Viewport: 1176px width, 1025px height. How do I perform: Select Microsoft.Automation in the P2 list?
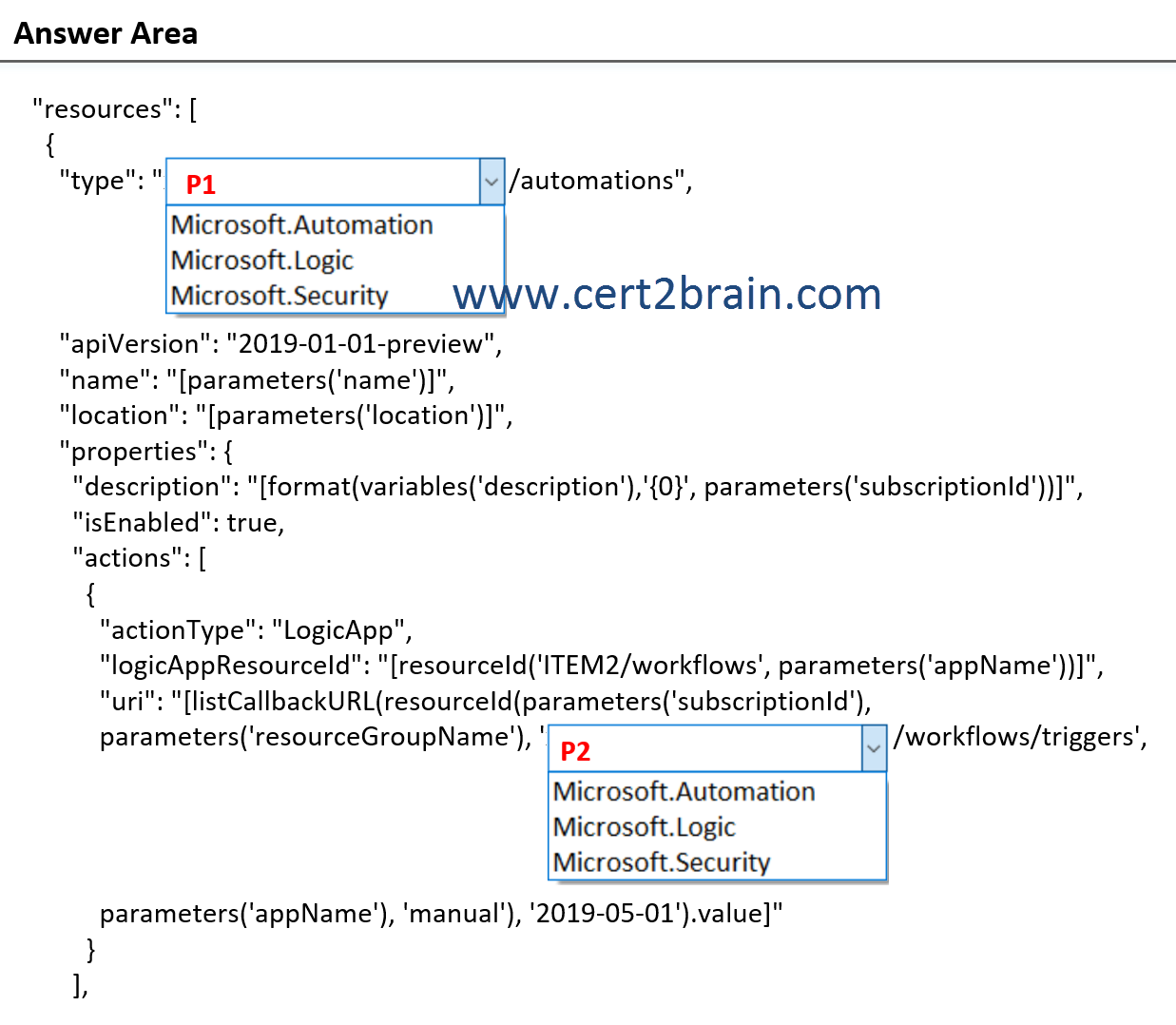click(684, 792)
